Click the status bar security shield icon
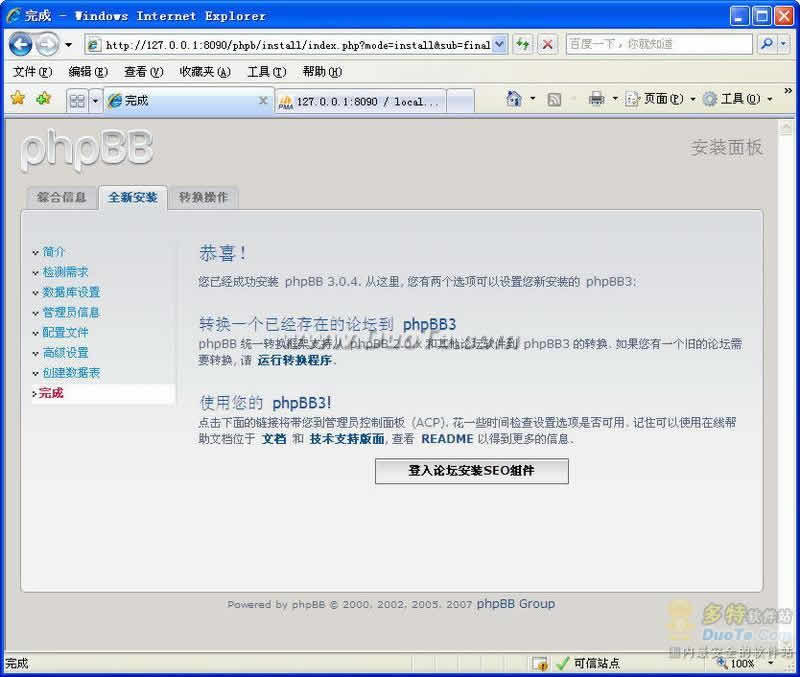 [x=540, y=663]
